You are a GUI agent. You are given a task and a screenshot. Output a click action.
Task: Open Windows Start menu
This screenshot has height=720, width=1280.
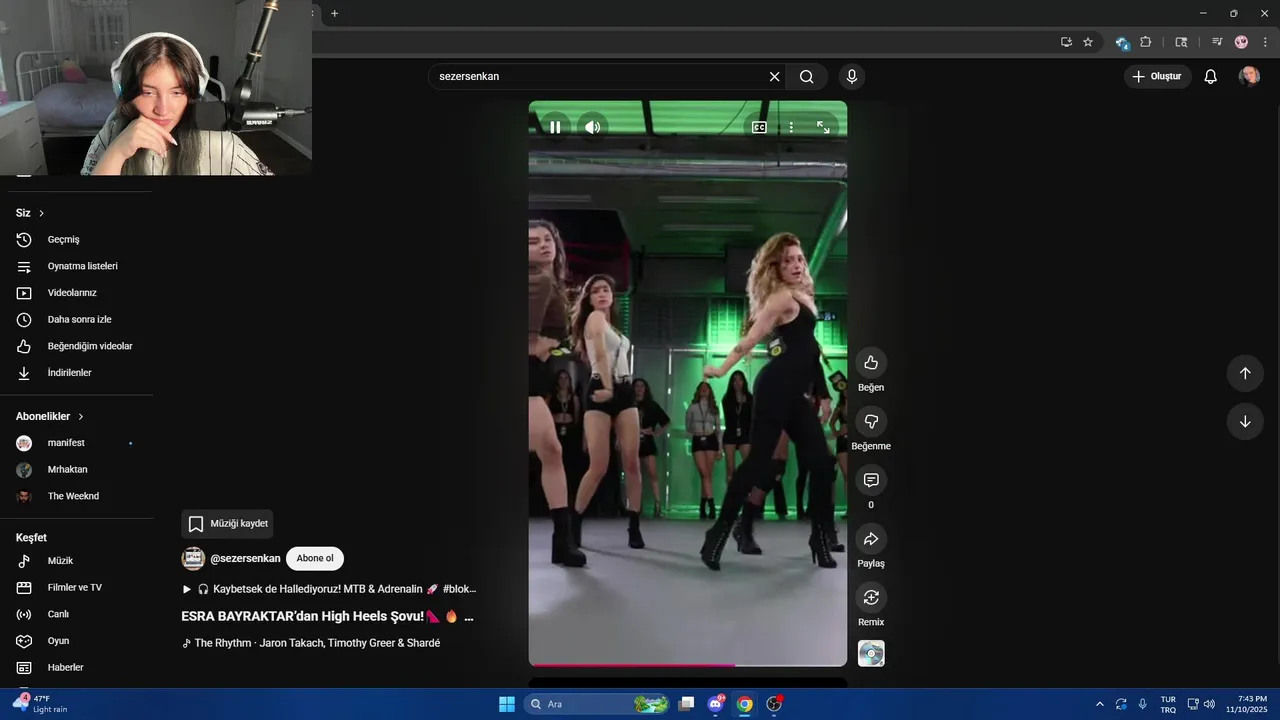pos(507,704)
